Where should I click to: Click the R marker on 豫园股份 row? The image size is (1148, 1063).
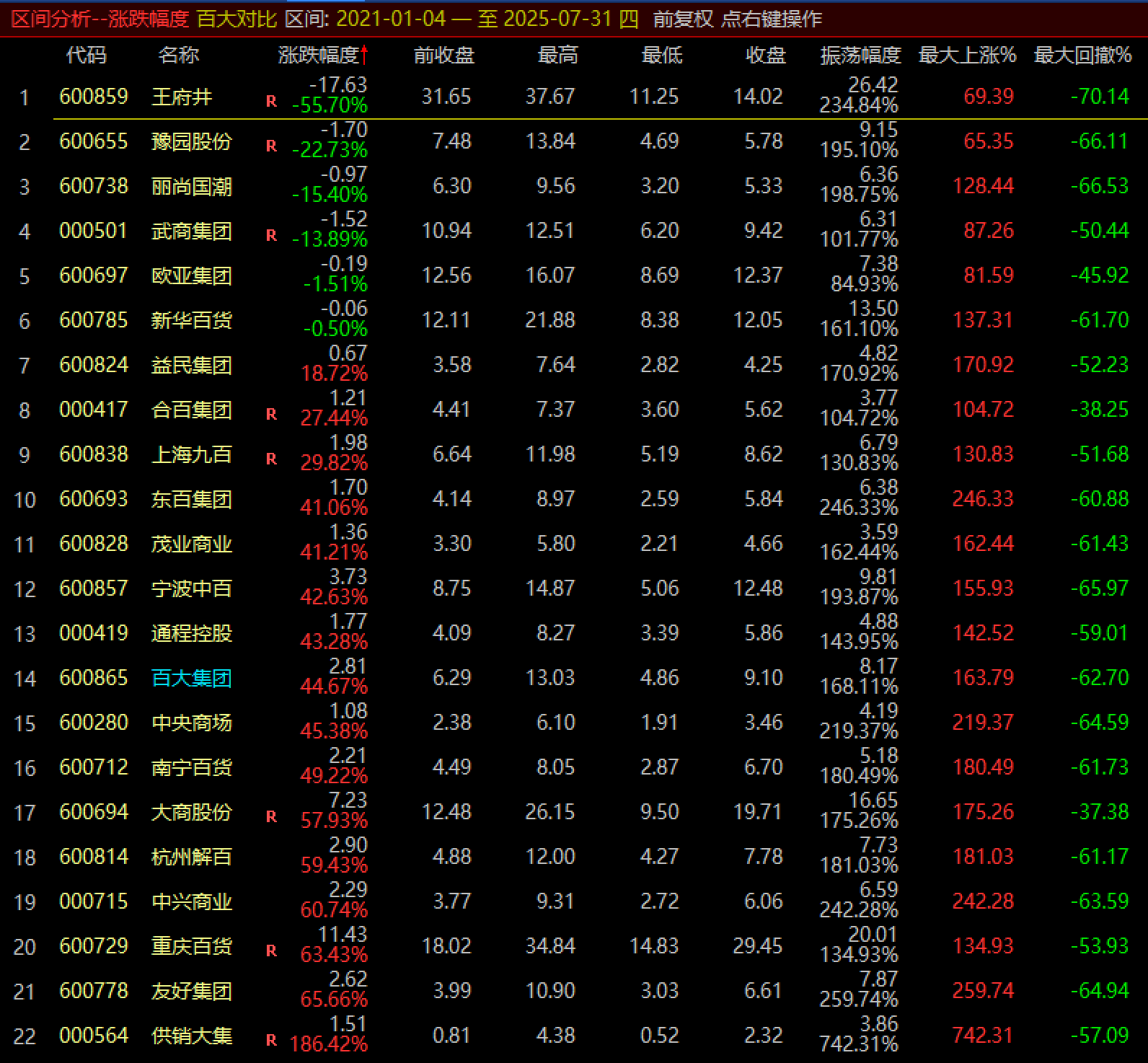pyautogui.click(x=271, y=146)
